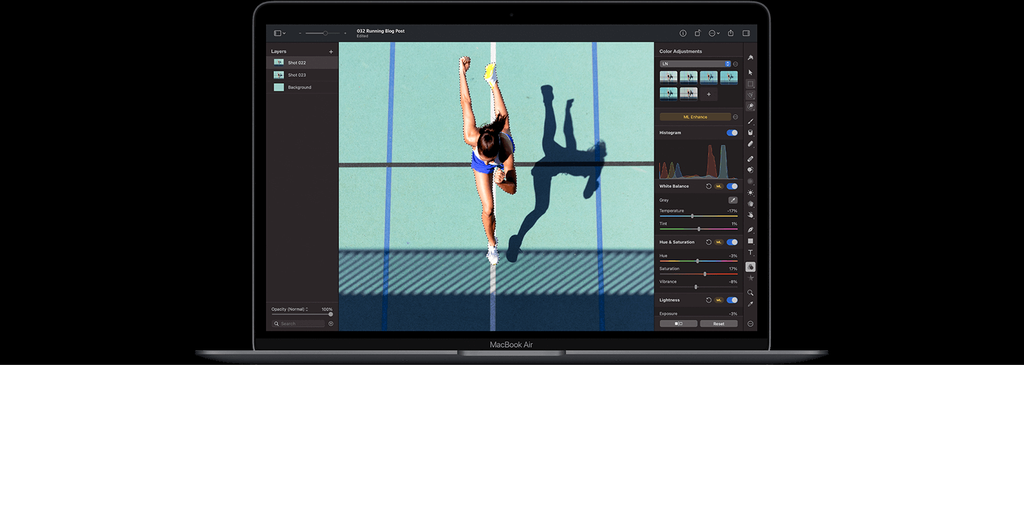
Task: Toggle the Lightness switch
Action: click(x=732, y=300)
